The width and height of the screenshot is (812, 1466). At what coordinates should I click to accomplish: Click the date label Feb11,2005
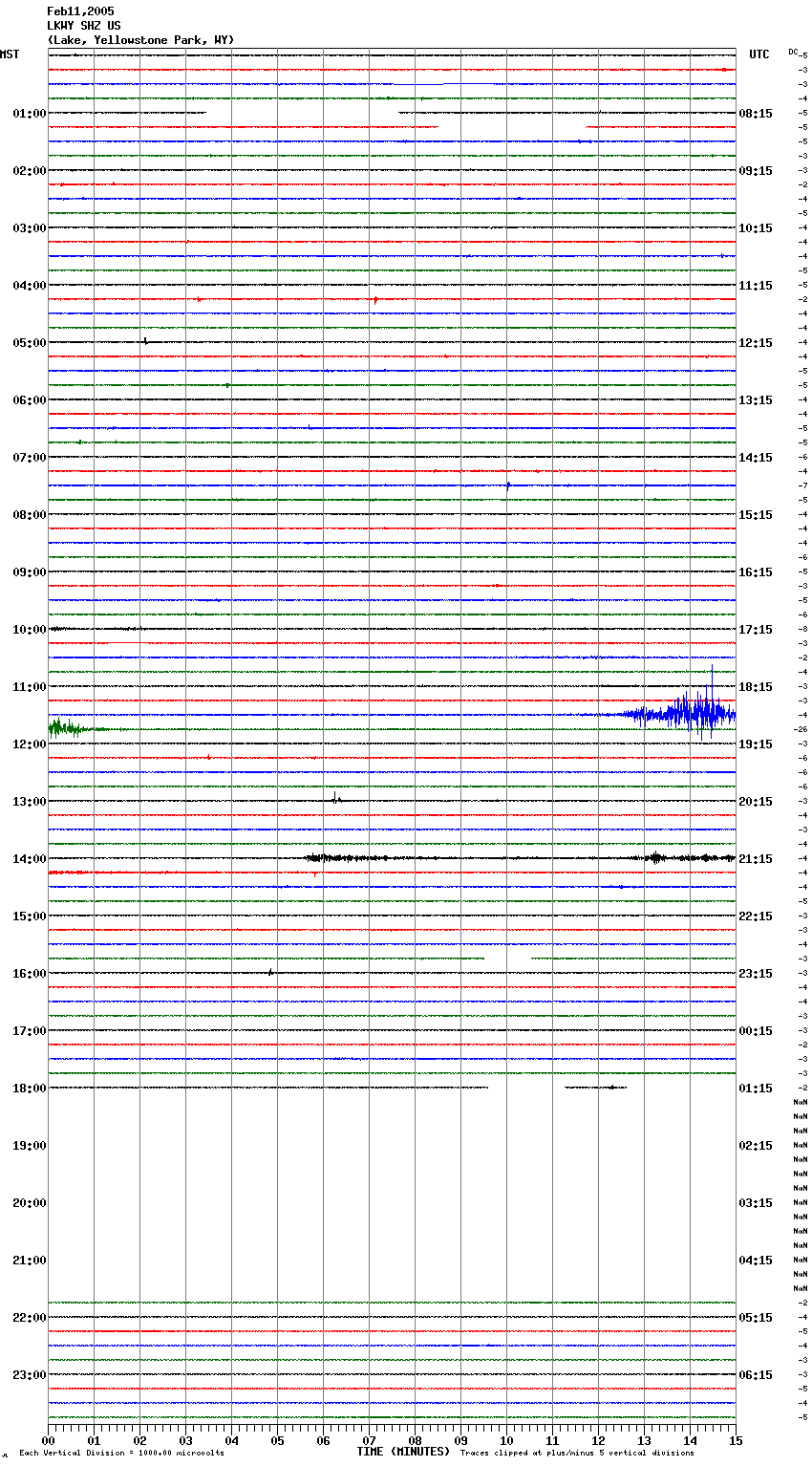click(80, 11)
